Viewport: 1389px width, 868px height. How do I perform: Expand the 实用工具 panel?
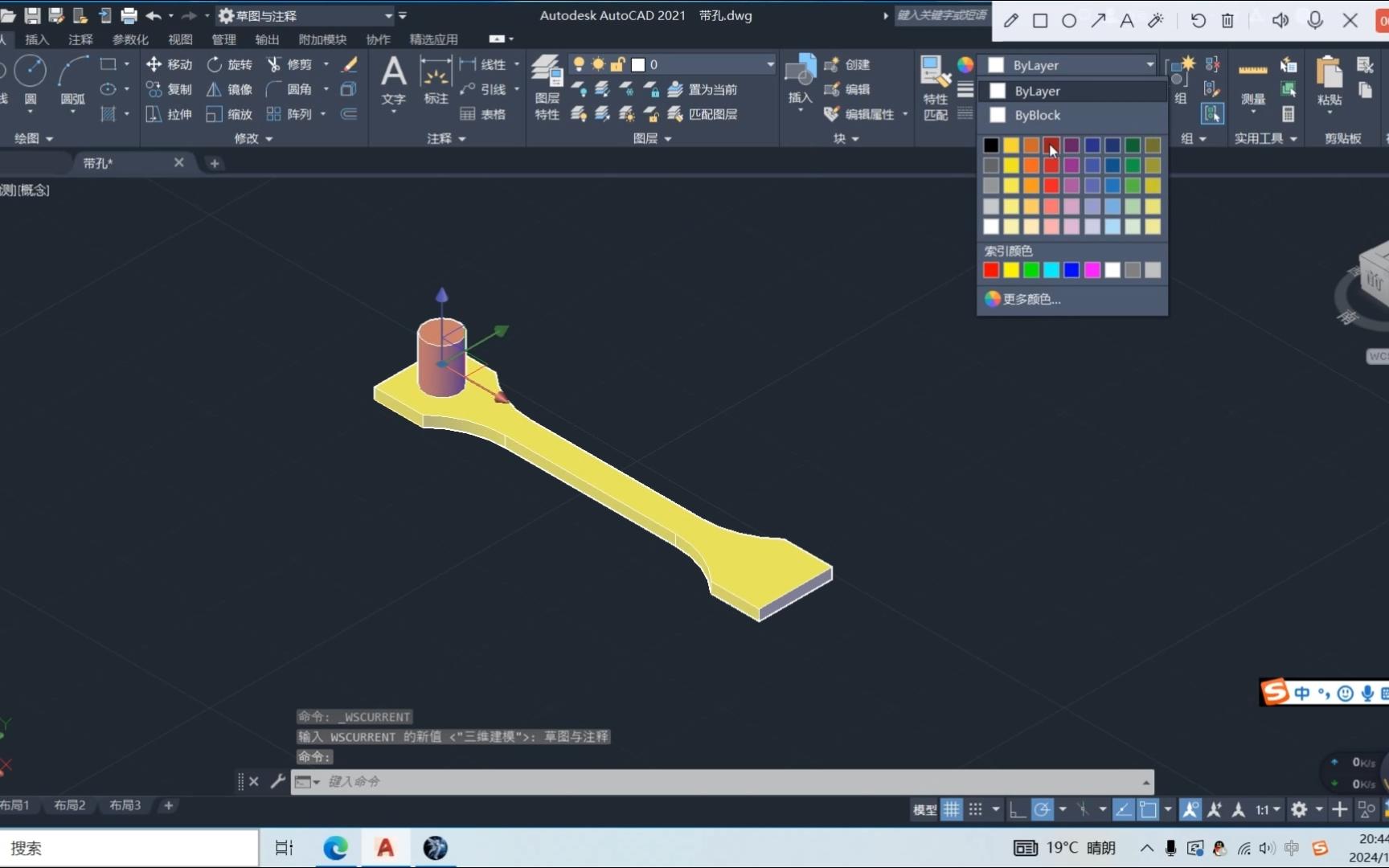pos(1266,138)
